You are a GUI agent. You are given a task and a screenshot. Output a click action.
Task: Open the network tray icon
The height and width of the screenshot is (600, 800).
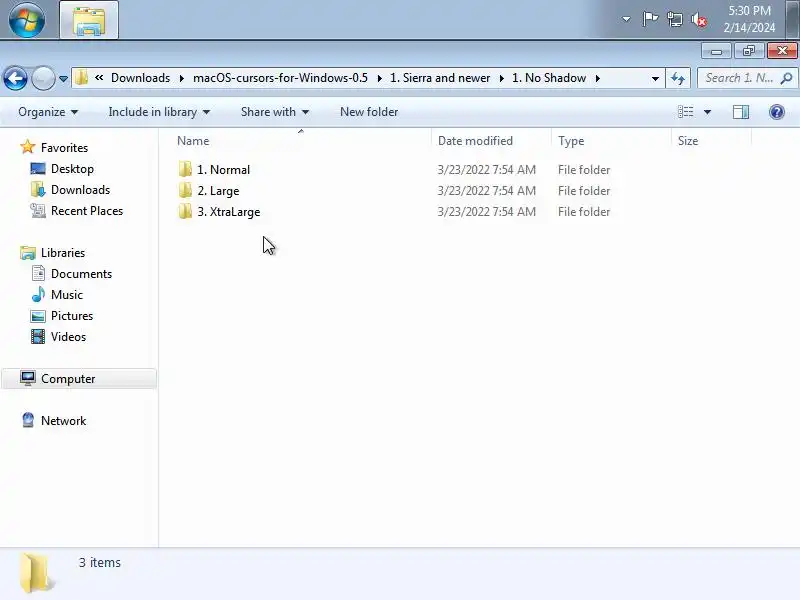(x=674, y=20)
